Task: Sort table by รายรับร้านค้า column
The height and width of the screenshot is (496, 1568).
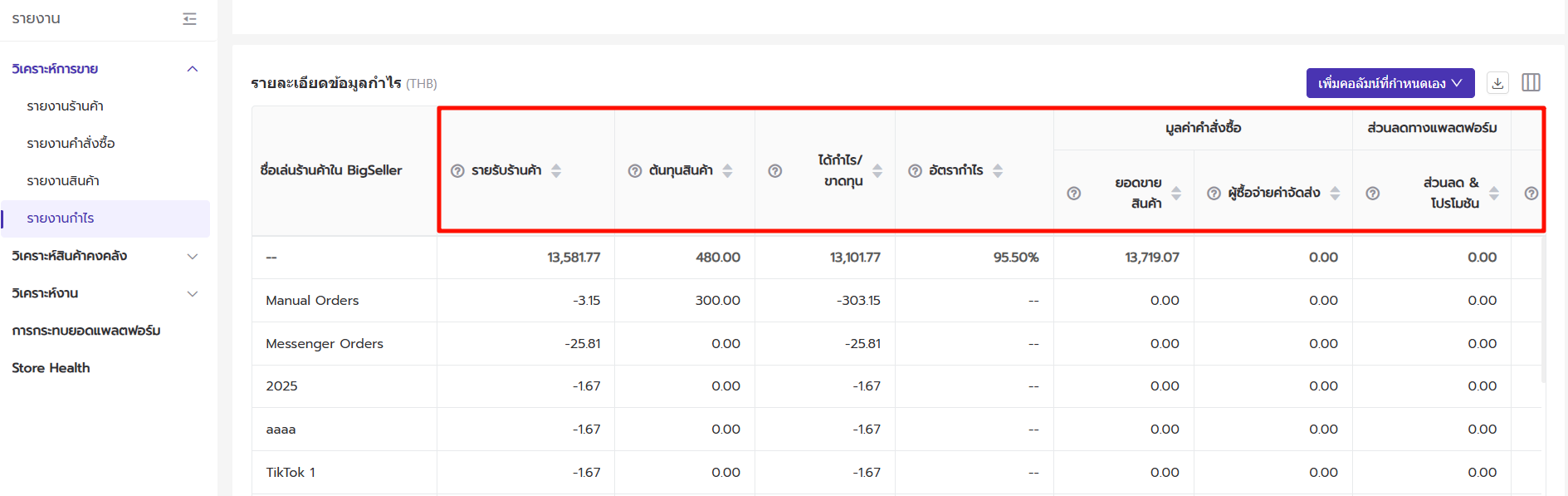Action: click(x=556, y=170)
